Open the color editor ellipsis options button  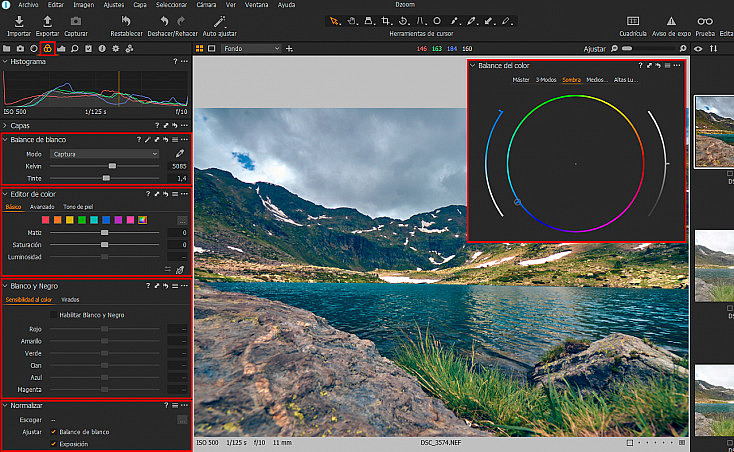tap(182, 220)
